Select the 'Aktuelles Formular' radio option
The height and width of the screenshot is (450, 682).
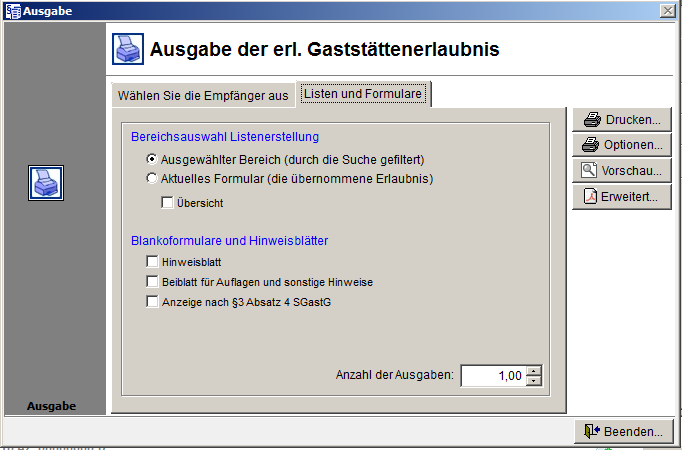[x=152, y=179]
